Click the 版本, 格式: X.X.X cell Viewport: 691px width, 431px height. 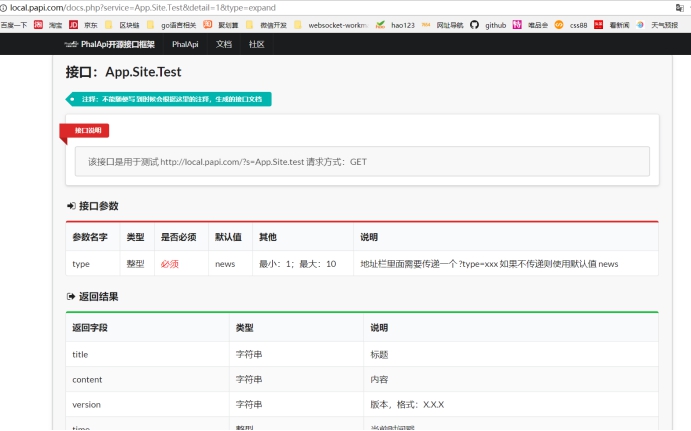point(407,405)
